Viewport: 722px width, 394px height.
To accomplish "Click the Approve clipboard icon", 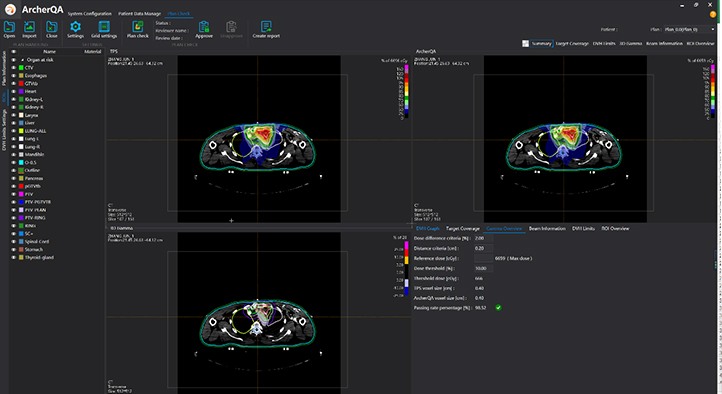I will [x=204, y=27].
